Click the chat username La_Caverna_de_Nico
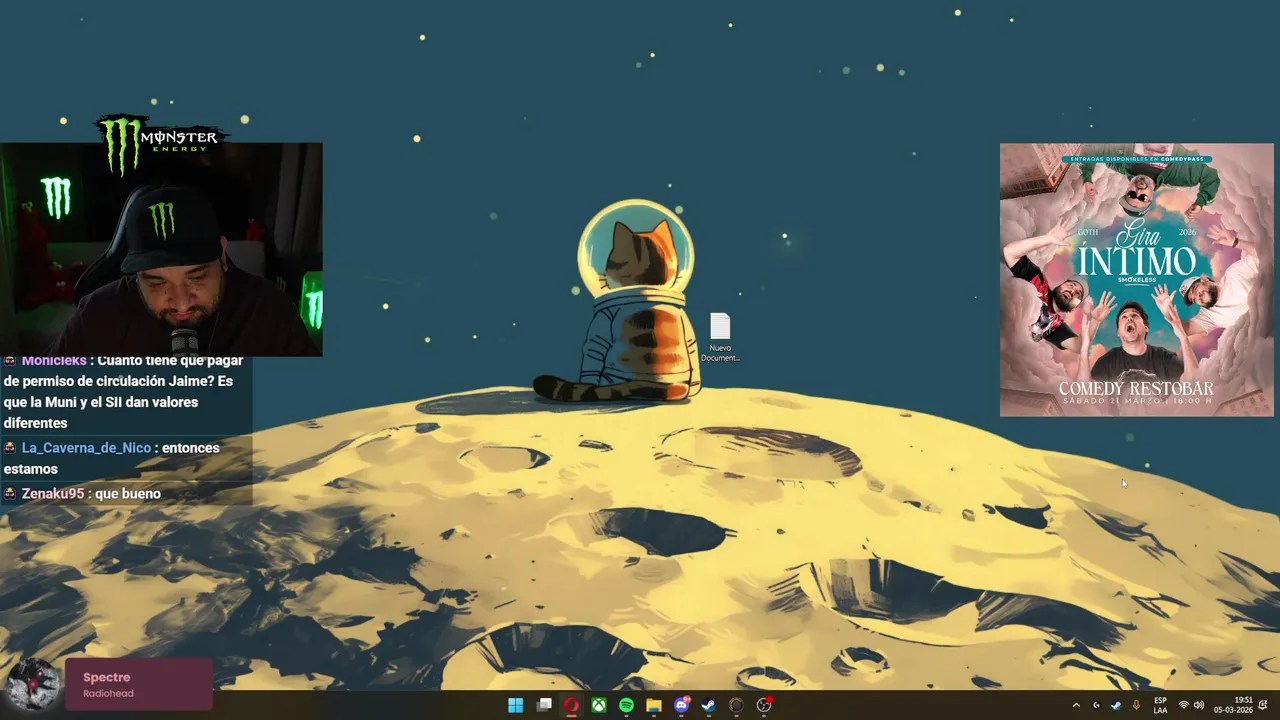Viewport: 1280px width, 720px height. click(86, 448)
